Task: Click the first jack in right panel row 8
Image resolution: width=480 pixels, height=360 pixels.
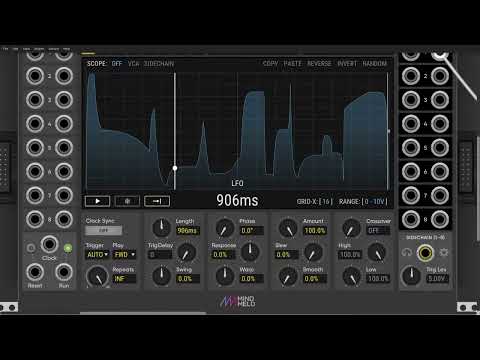Action: tap(411, 219)
